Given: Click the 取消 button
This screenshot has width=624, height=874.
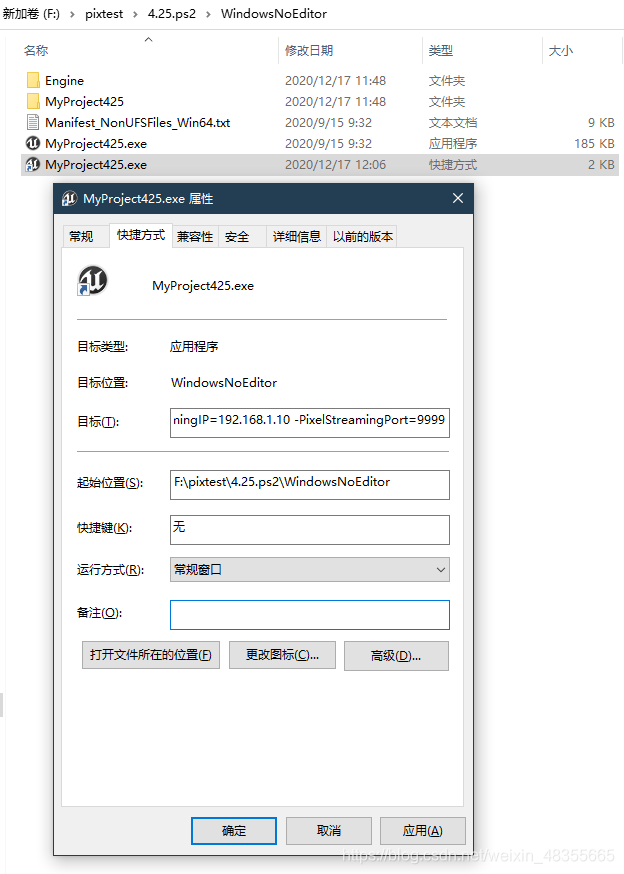Looking at the screenshot, I should pyautogui.click(x=328, y=831).
